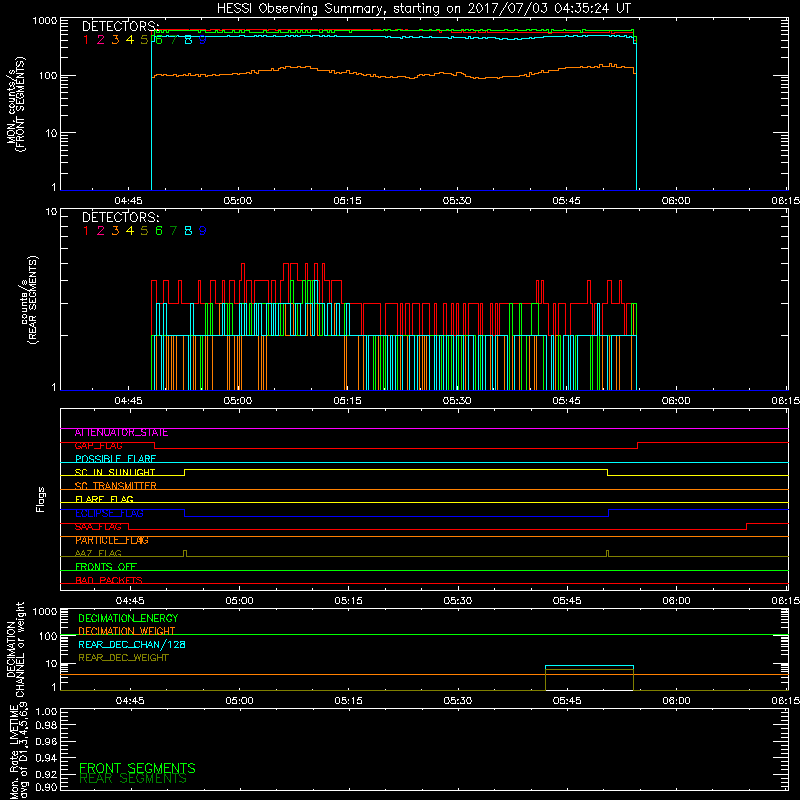Select orange detector '3' in front segments legend

(115, 40)
